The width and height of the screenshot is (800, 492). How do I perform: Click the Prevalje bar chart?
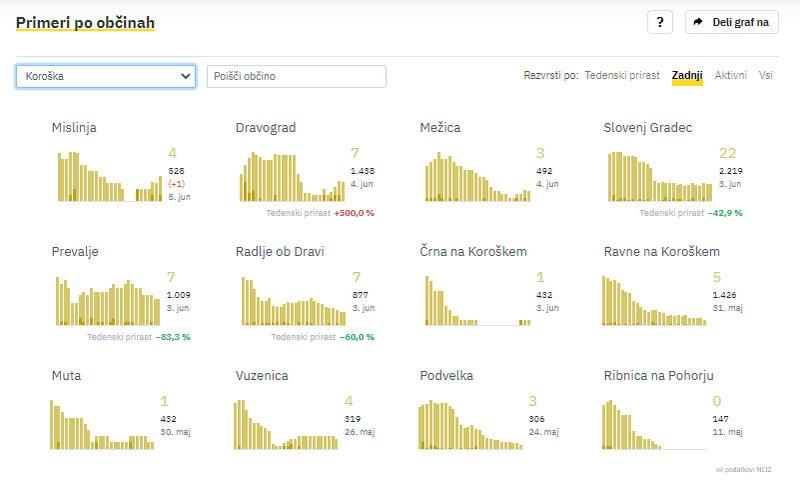109,301
